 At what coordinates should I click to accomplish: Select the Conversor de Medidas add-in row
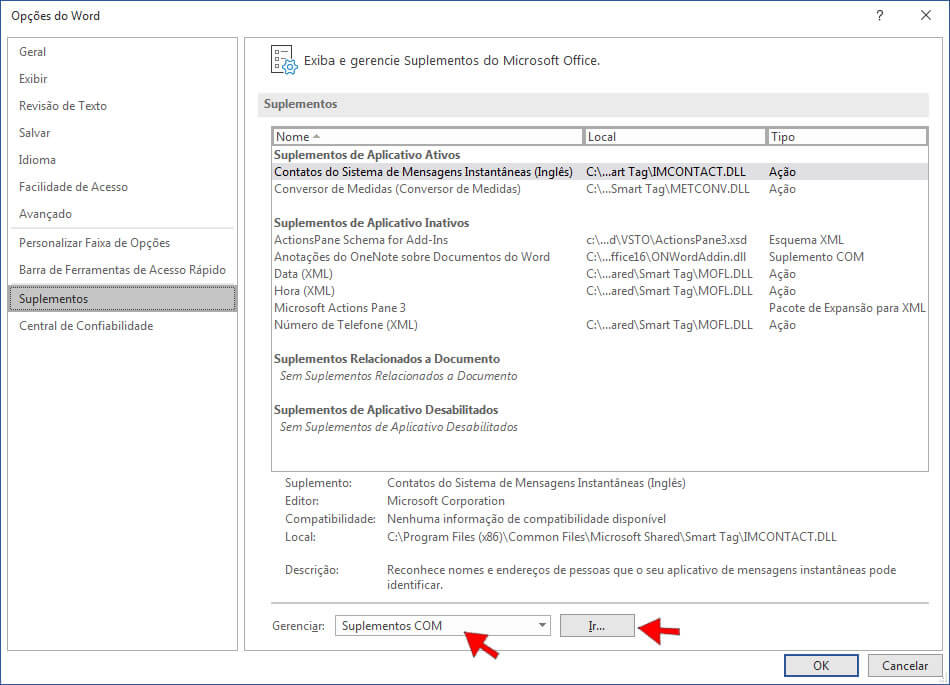[600, 189]
